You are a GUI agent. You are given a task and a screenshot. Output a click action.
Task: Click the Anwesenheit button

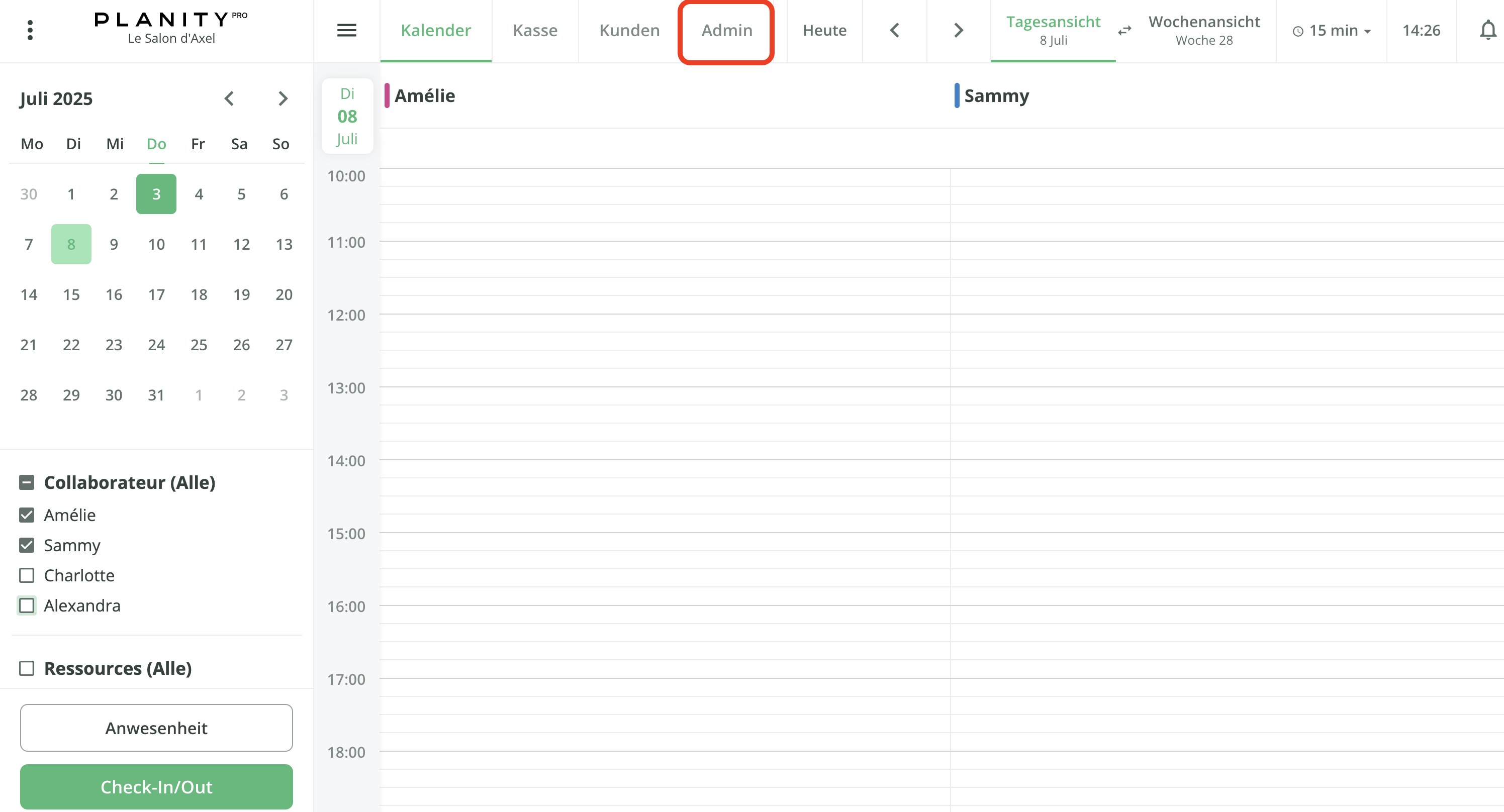pyautogui.click(x=156, y=728)
